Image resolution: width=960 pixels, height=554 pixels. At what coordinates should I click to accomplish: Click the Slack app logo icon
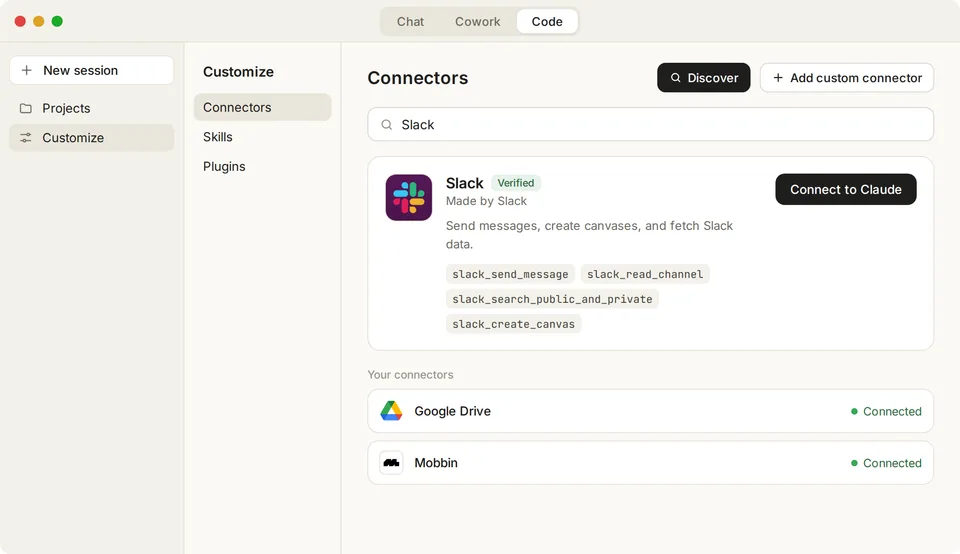[408, 197]
